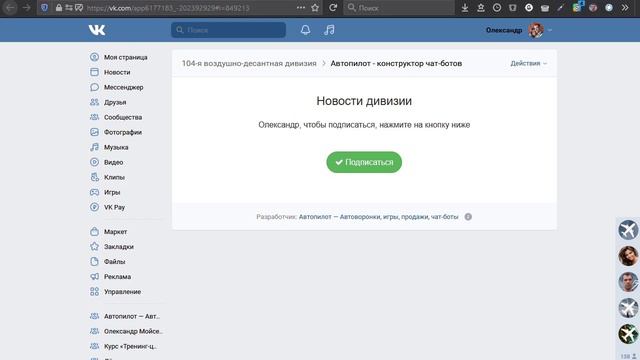Expand browser toolbar overflow chevrons
The width and height of the screenshot is (640, 360).
coord(625,7)
